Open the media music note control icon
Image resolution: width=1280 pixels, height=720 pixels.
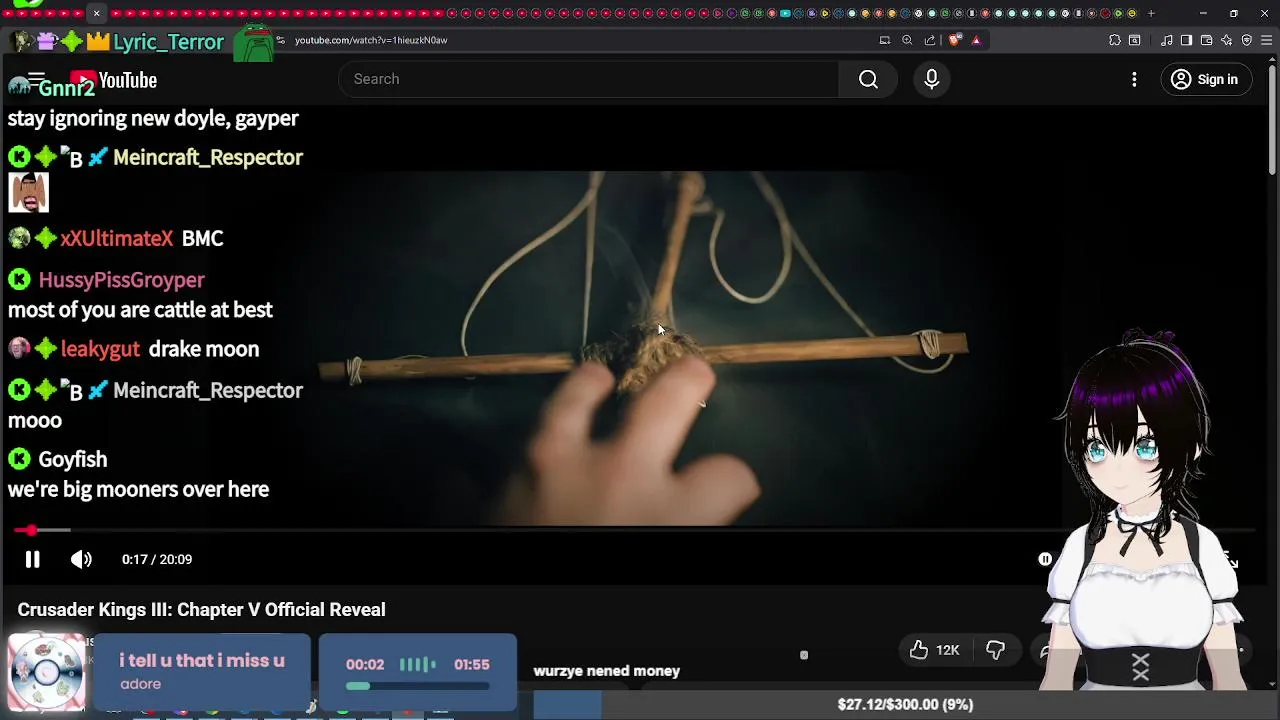click(1167, 40)
